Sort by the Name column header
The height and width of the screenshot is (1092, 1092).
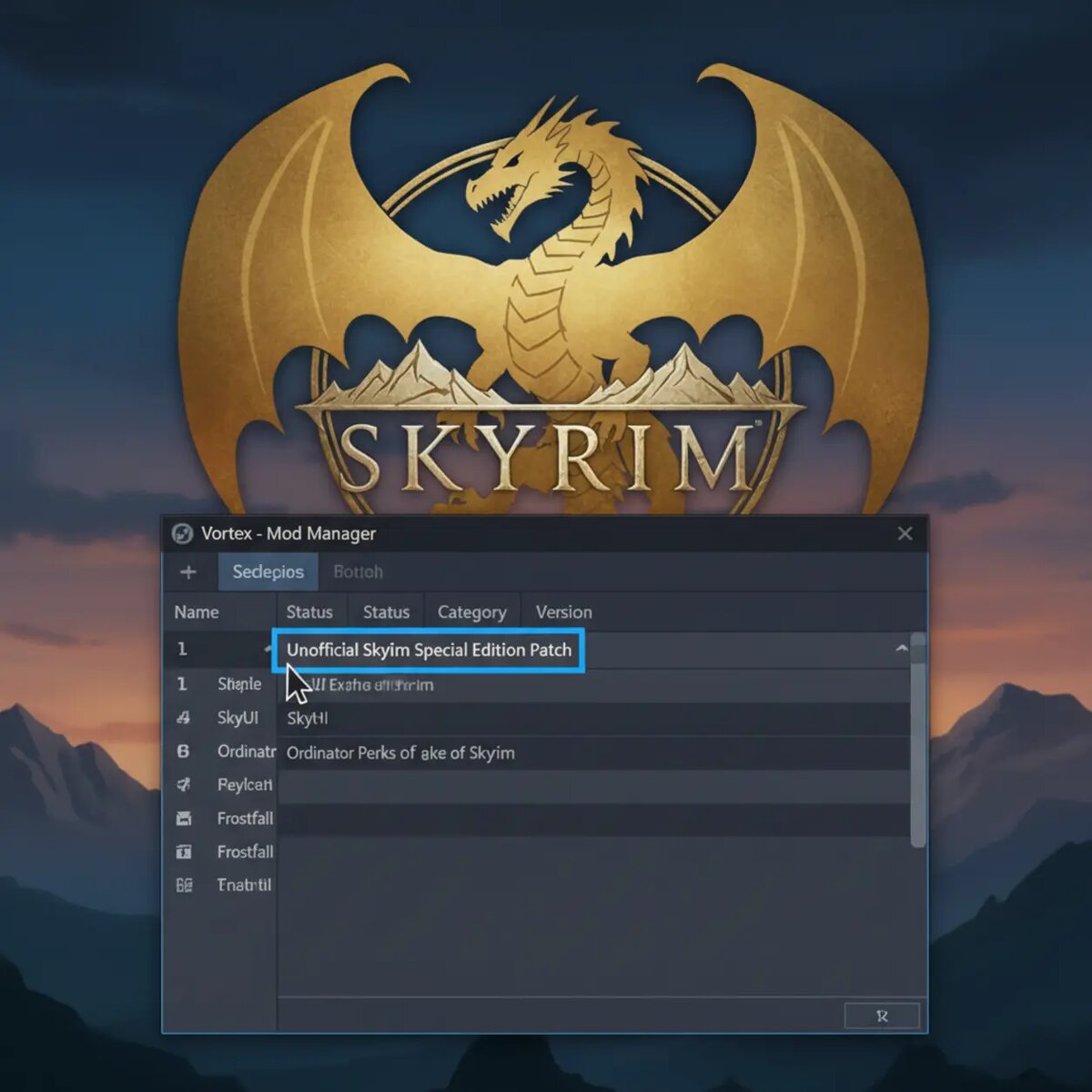(x=197, y=612)
